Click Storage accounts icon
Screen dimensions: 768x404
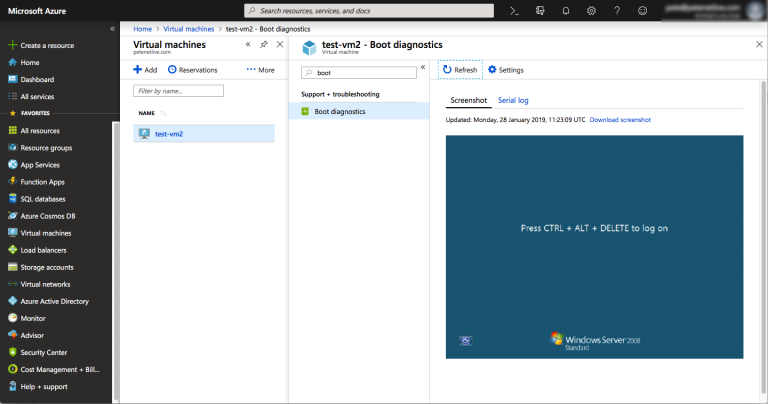[x=13, y=267]
